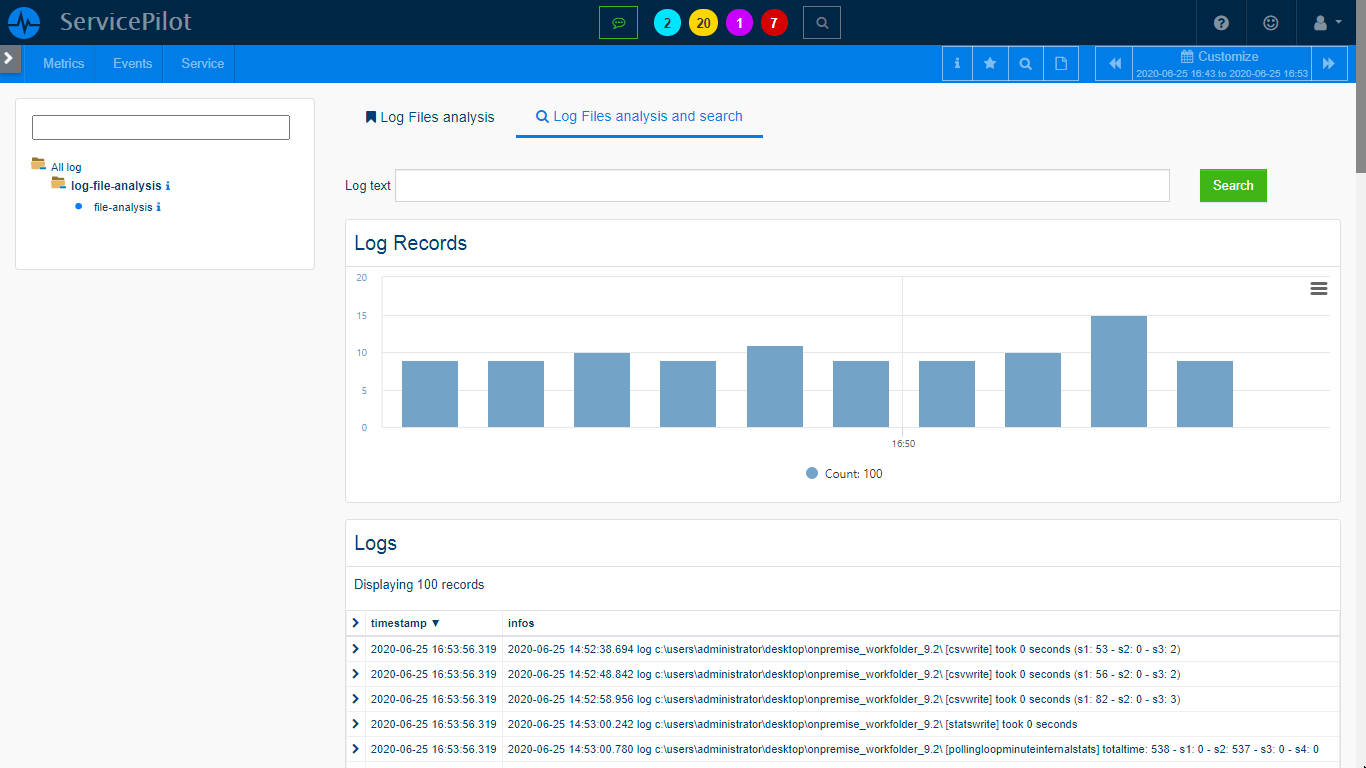Open the red badge showing 7 alerts
Screen dimensions: 1366x768
pos(774,23)
